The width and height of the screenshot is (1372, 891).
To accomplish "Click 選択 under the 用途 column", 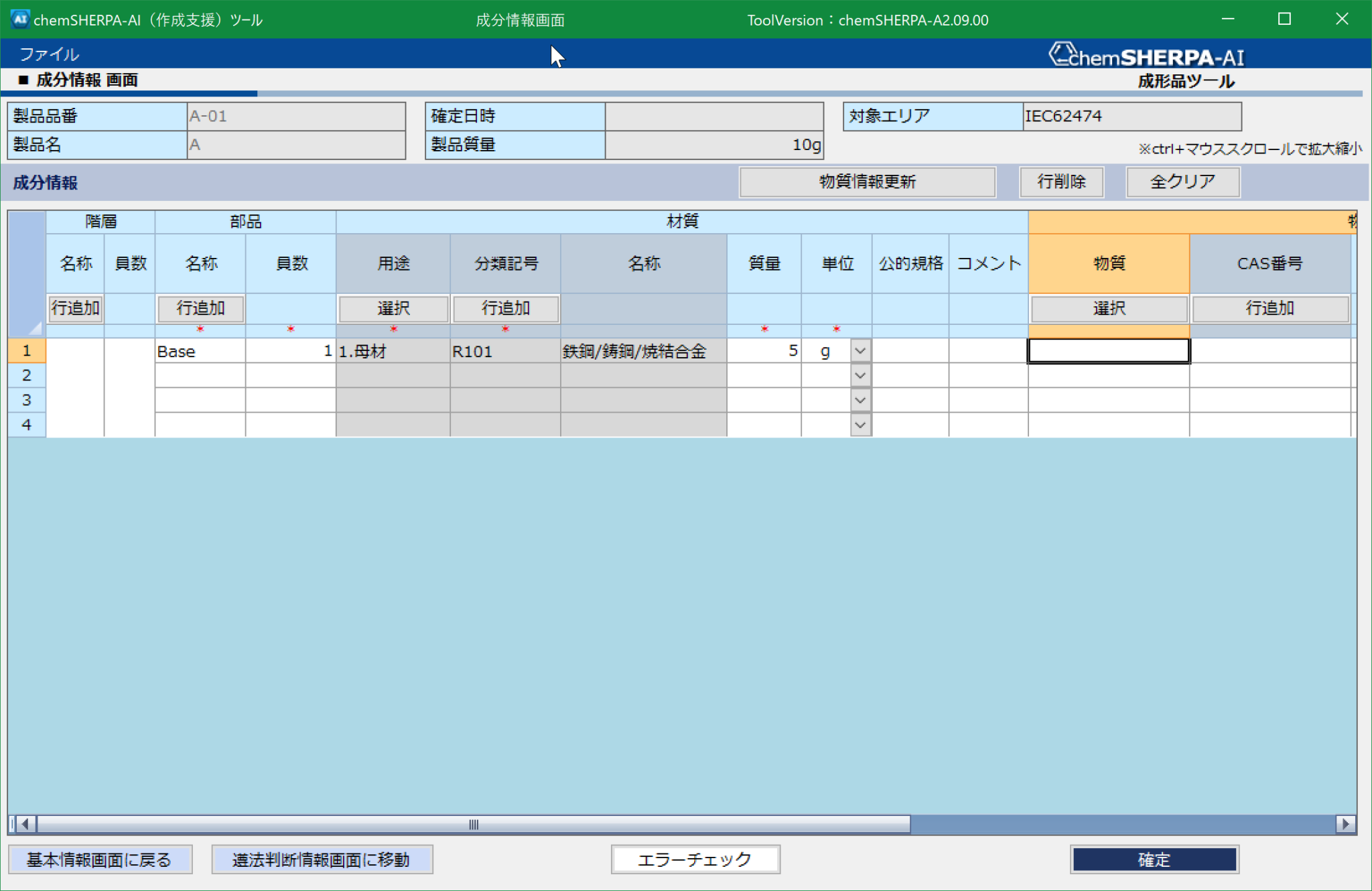I will pos(393,309).
